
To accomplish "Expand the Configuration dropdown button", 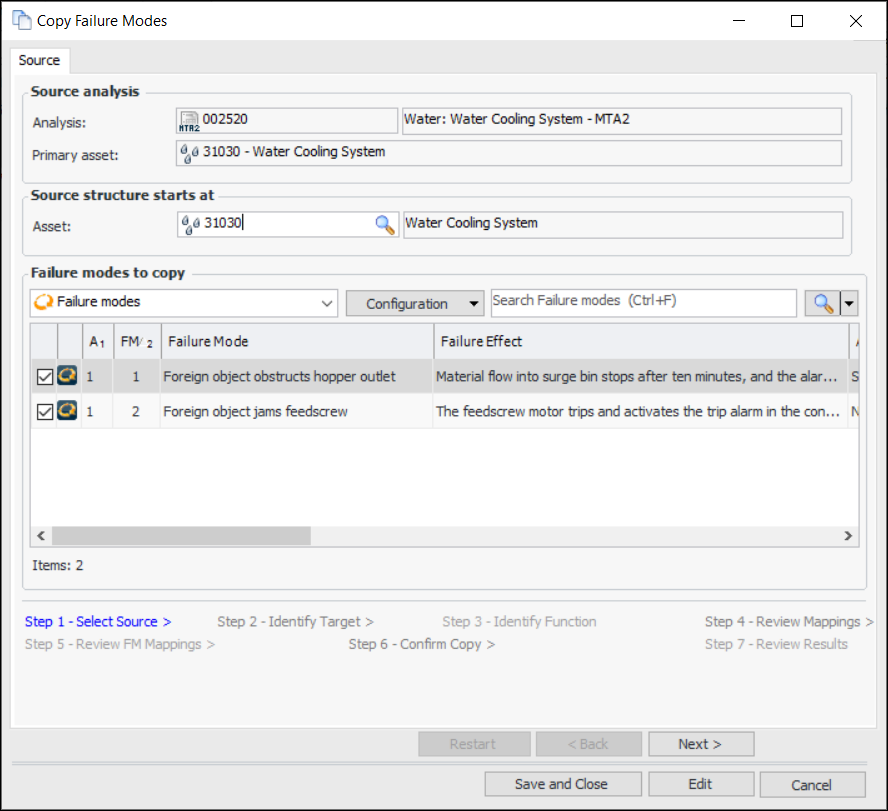I will click(x=474, y=304).
